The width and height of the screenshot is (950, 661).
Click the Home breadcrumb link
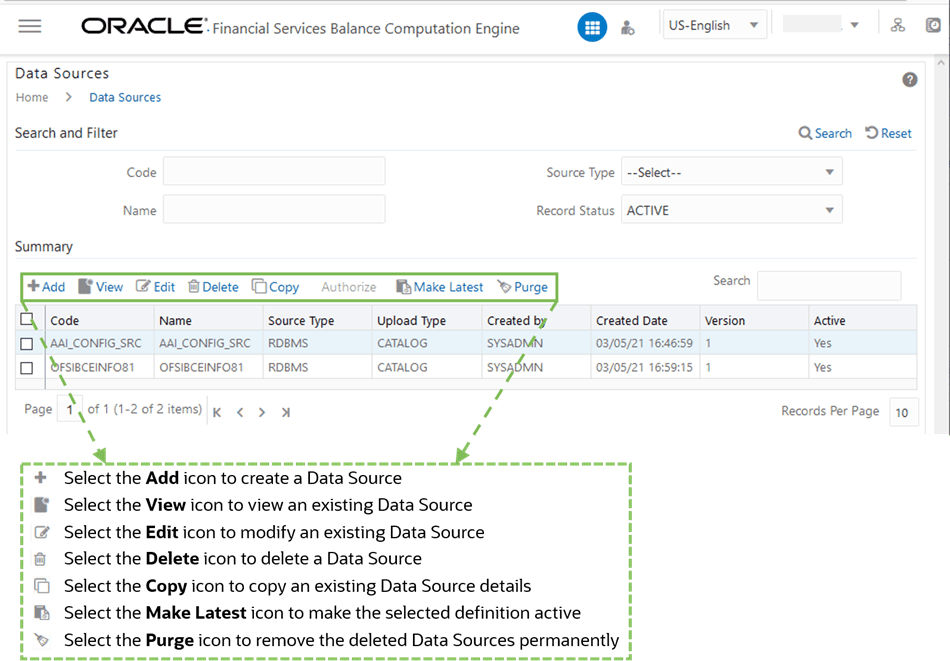point(32,98)
